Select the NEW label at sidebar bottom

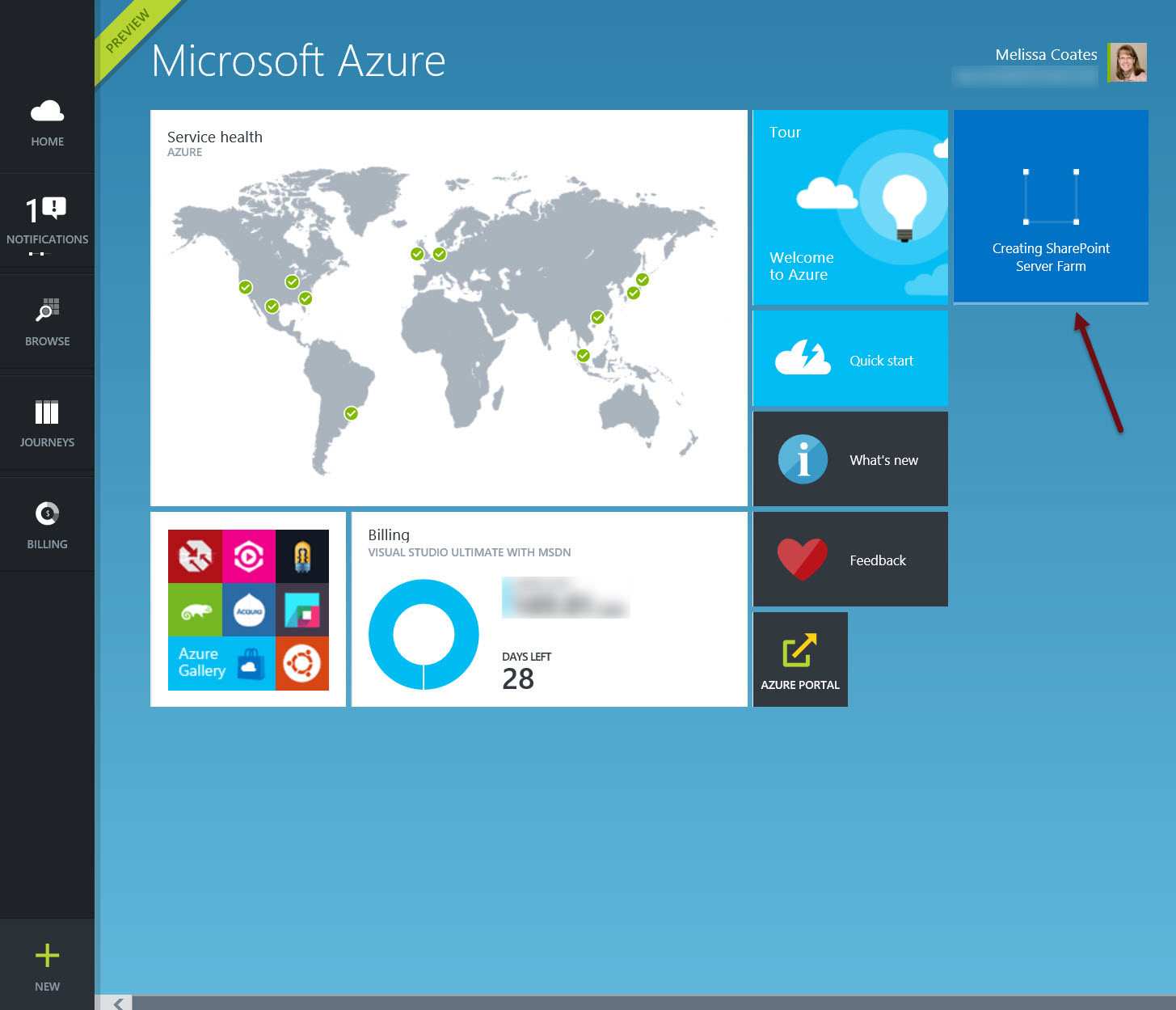point(48,987)
